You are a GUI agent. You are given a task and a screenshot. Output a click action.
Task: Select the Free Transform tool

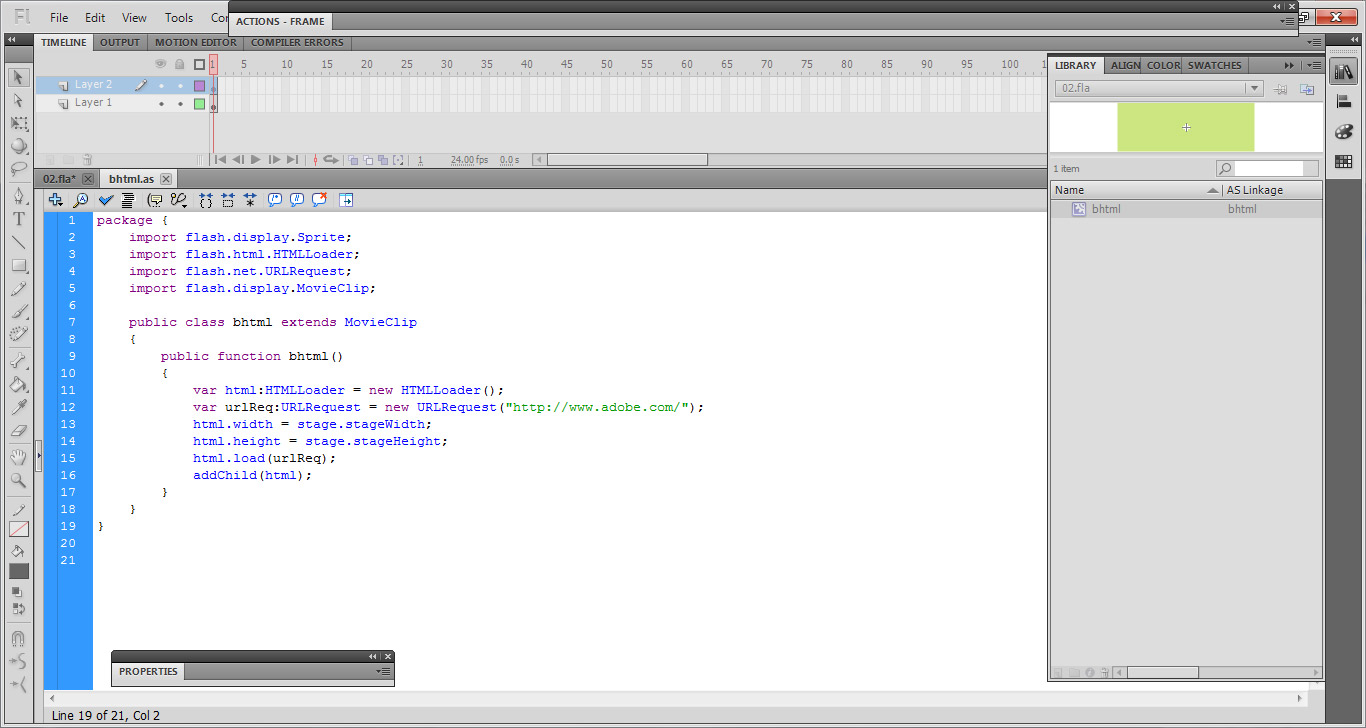pos(18,123)
